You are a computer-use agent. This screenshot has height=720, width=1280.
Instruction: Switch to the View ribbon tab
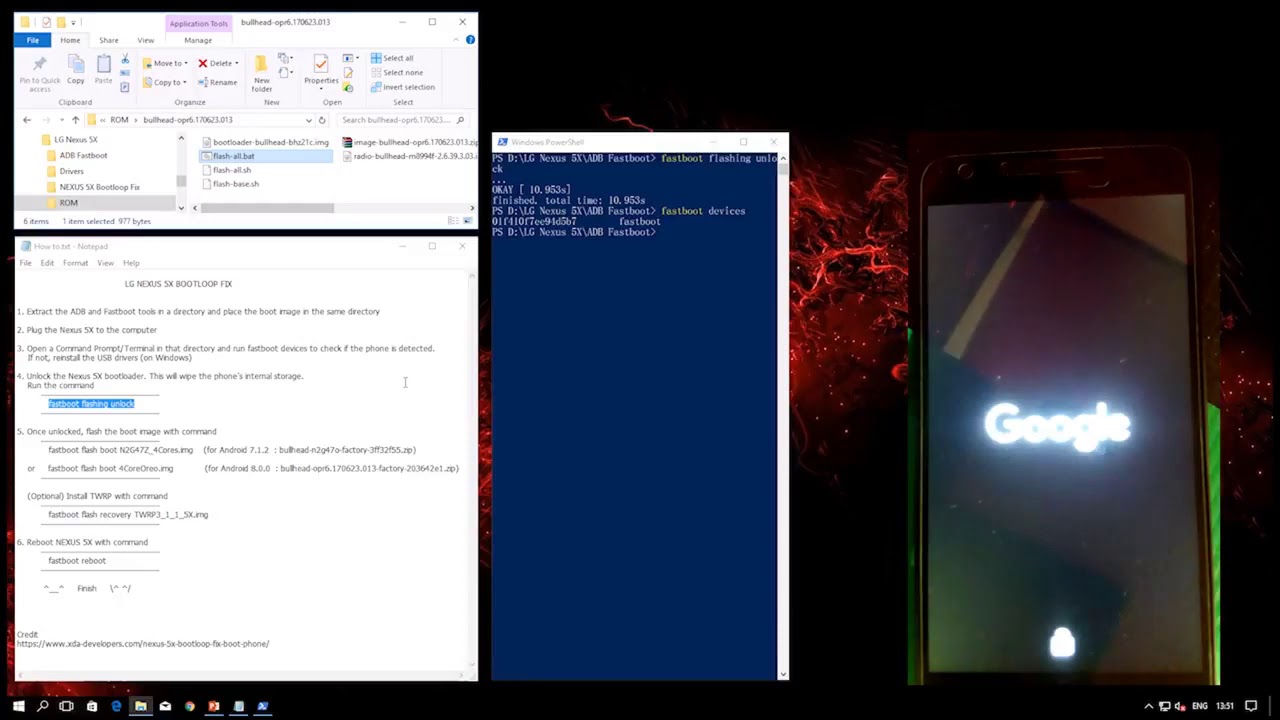[145, 40]
